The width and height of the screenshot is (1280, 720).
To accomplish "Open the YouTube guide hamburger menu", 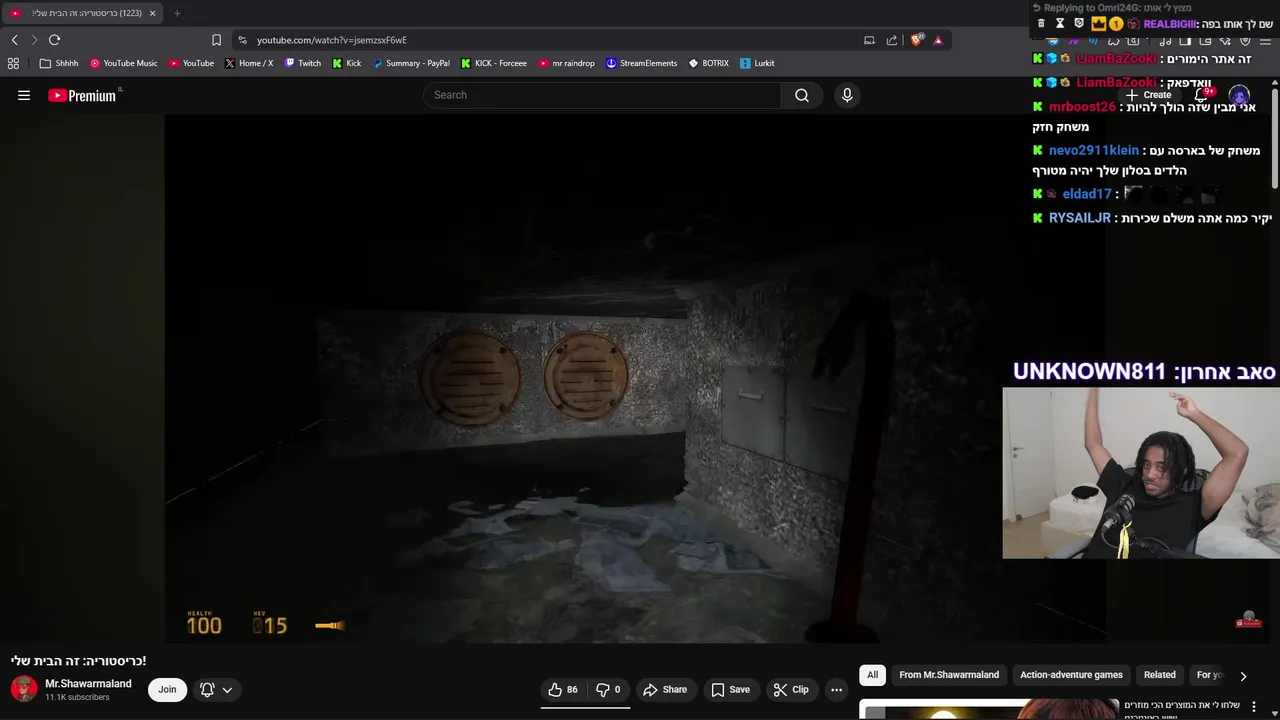I will [24, 95].
